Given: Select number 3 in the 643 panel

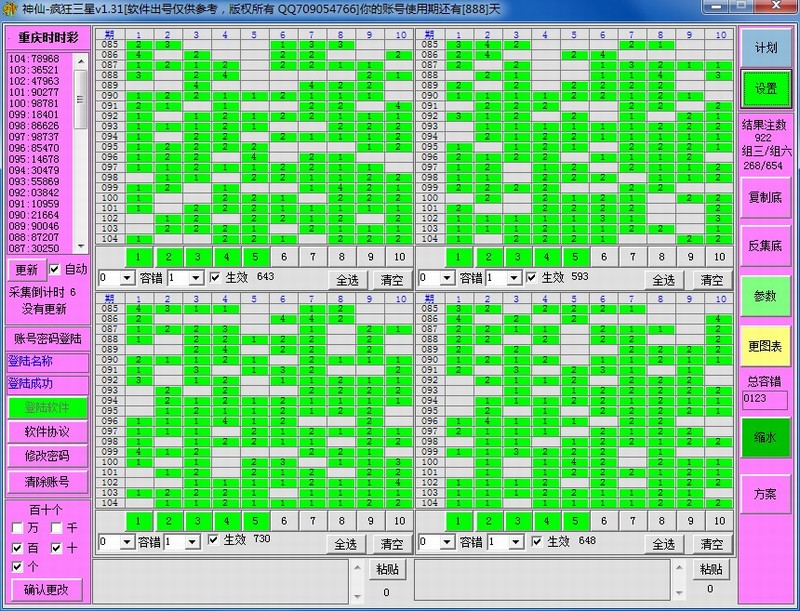Looking at the screenshot, I should click(197, 257).
